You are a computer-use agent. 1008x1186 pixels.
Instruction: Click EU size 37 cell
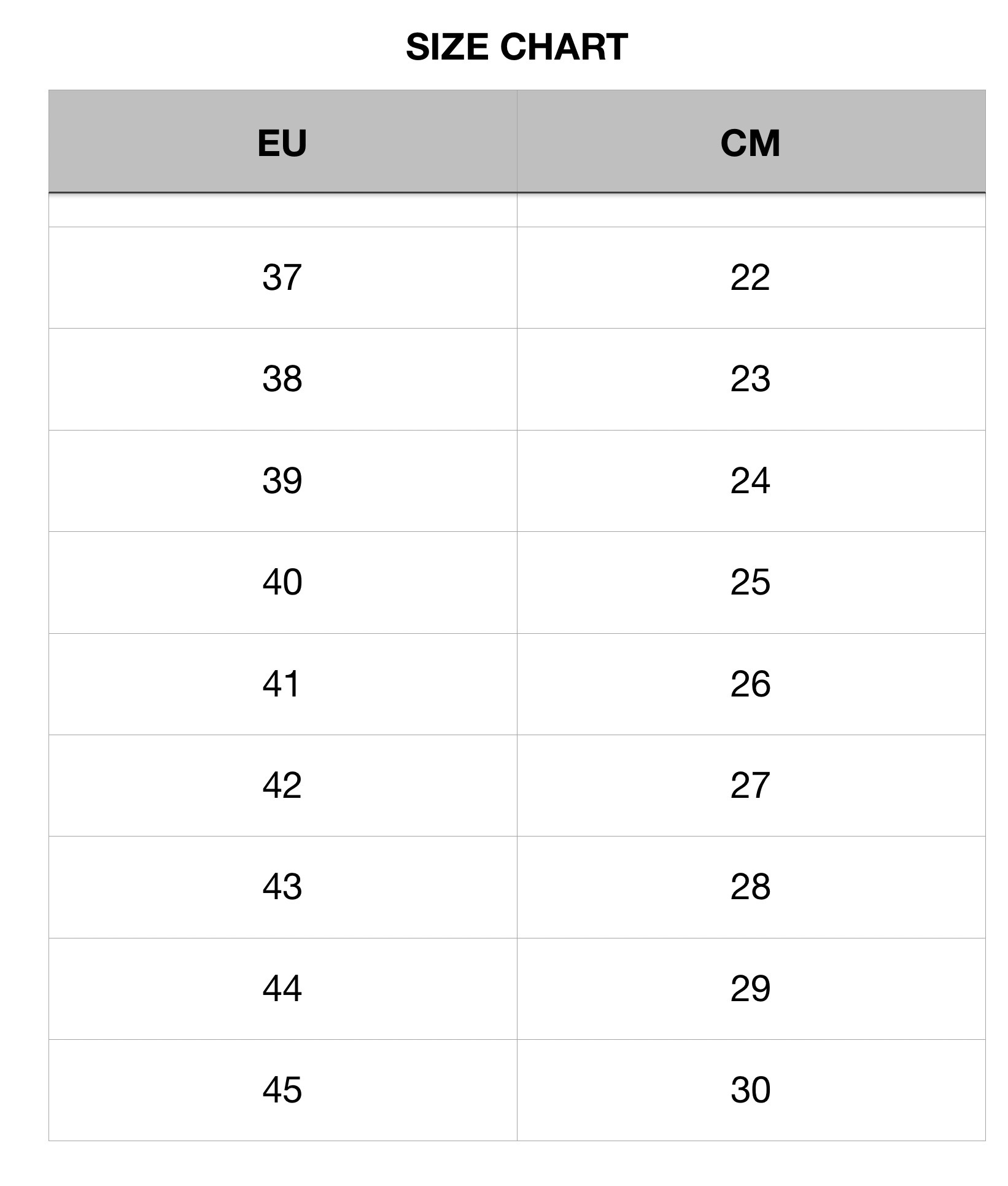[x=282, y=278]
